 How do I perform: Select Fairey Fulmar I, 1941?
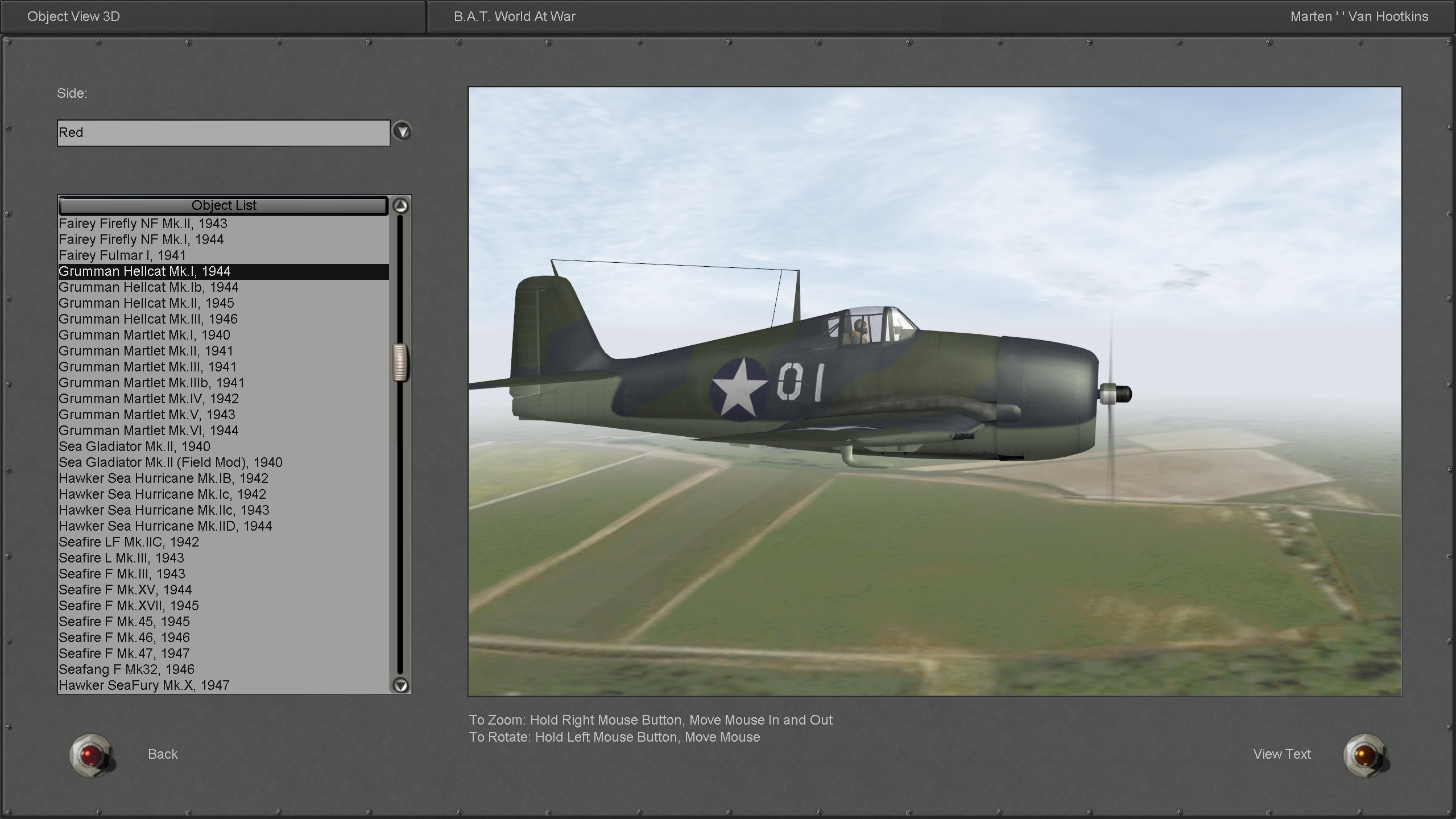[x=122, y=255]
